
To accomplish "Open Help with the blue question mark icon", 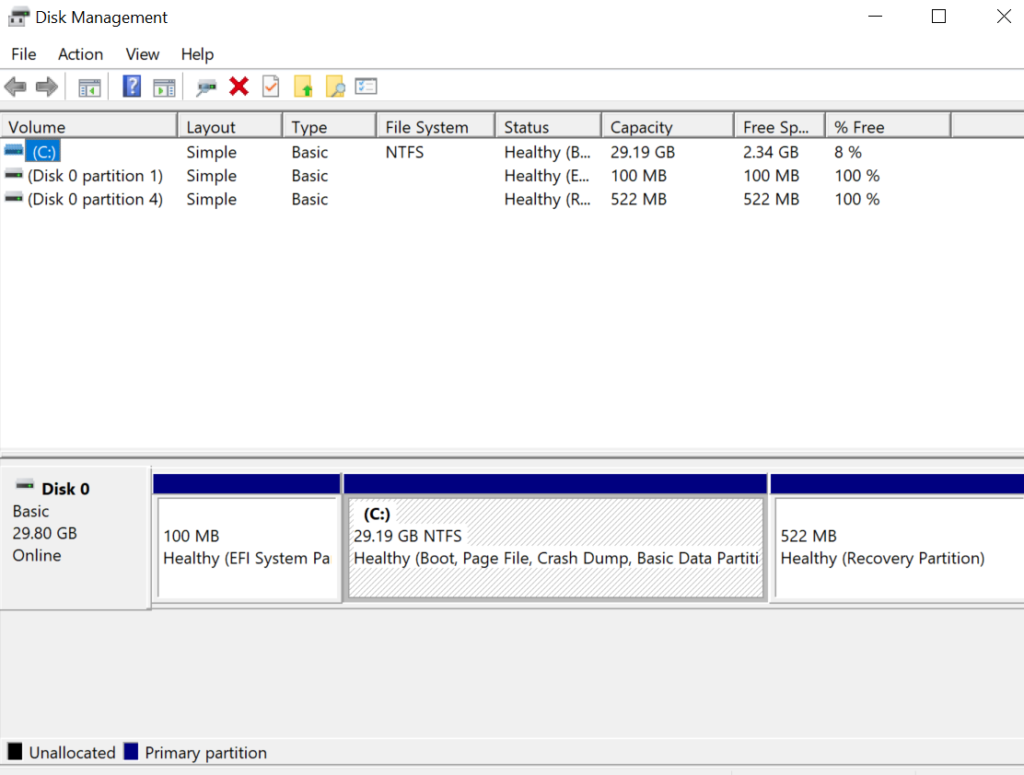I will (131, 86).
